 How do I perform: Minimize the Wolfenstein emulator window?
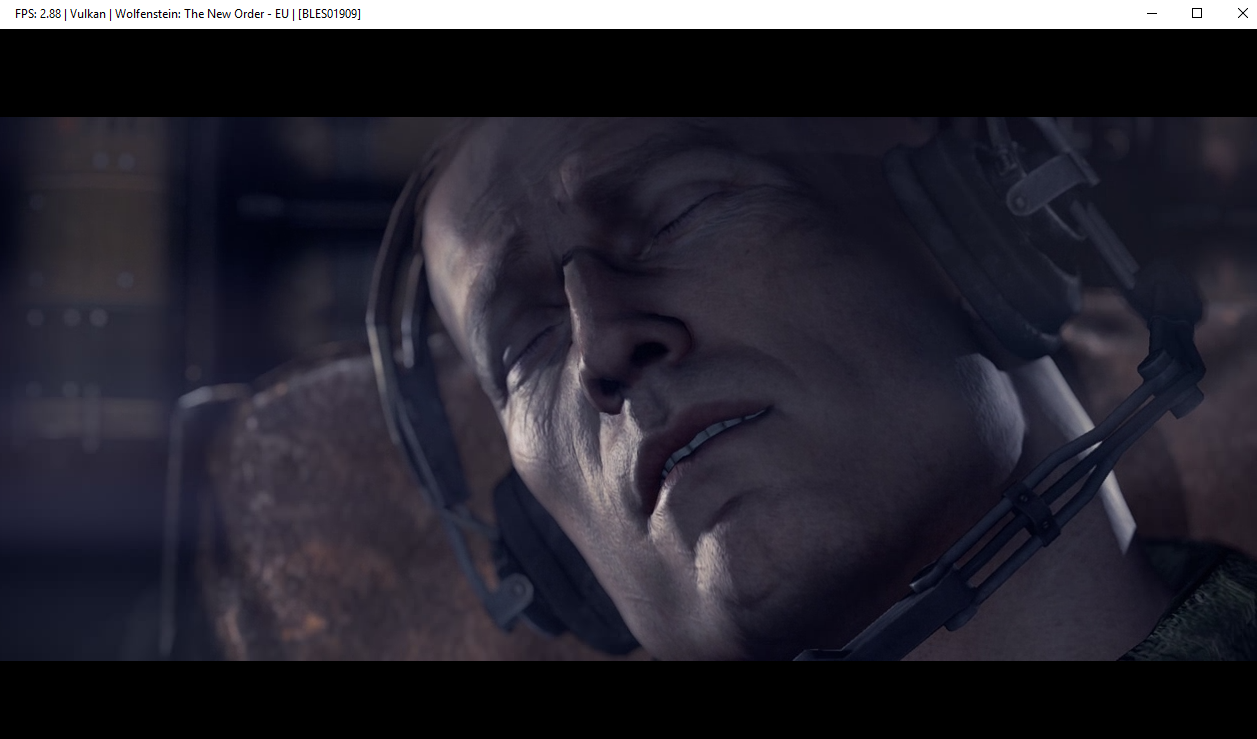click(x=1151, y=14)
